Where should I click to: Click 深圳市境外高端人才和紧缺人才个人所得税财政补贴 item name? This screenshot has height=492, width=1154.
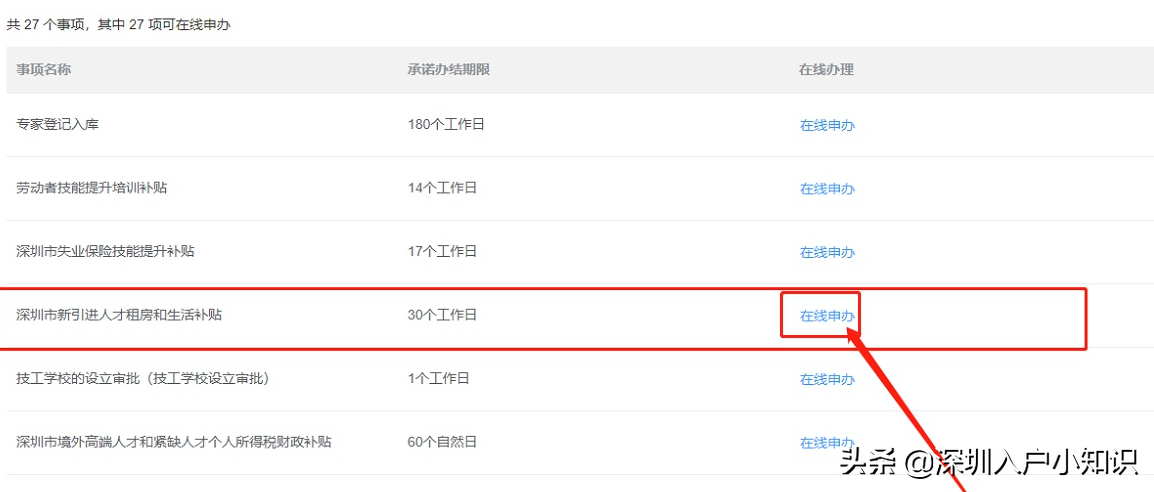pos(173,442)
